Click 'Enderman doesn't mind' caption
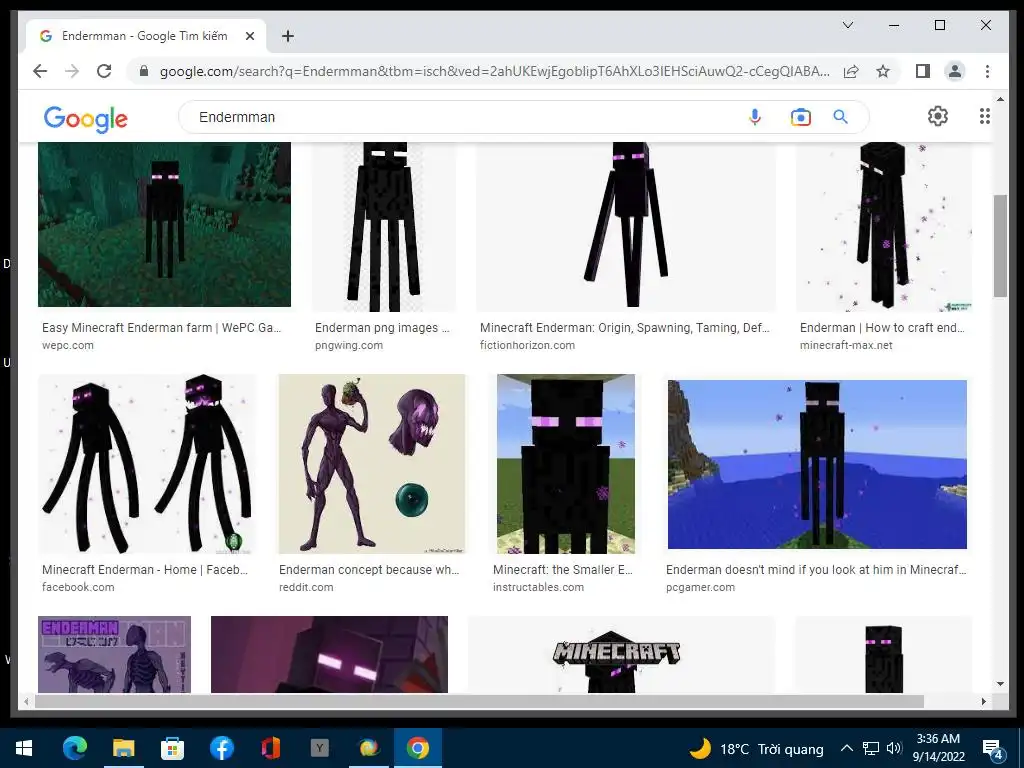The width and height of the screenshot is (1024, 768). click(x=816, y=569)
